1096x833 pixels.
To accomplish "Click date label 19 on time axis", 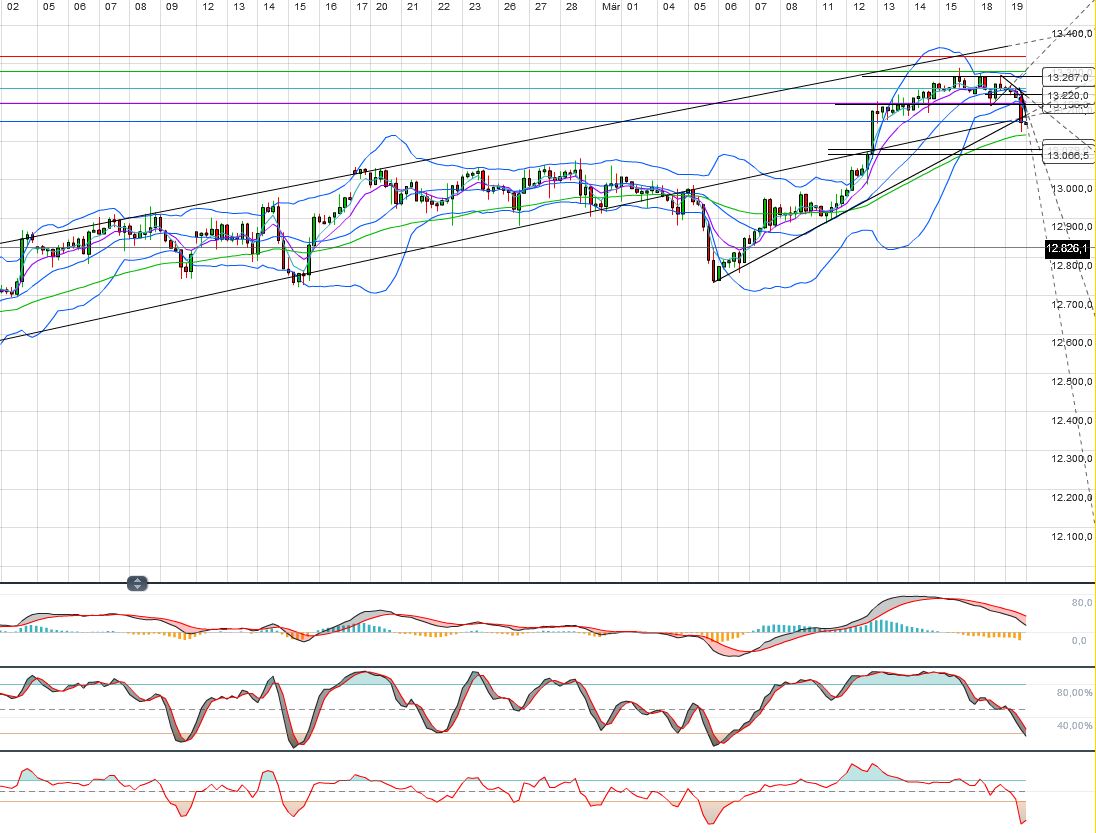I will point(1017,6).
